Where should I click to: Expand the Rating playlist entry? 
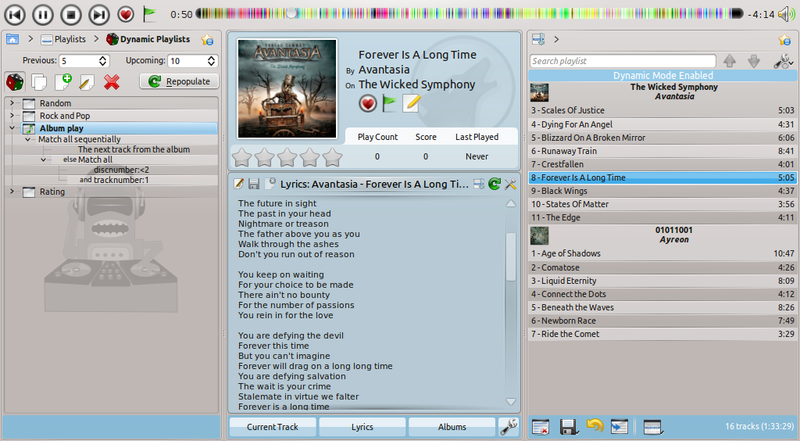[12, 191]
